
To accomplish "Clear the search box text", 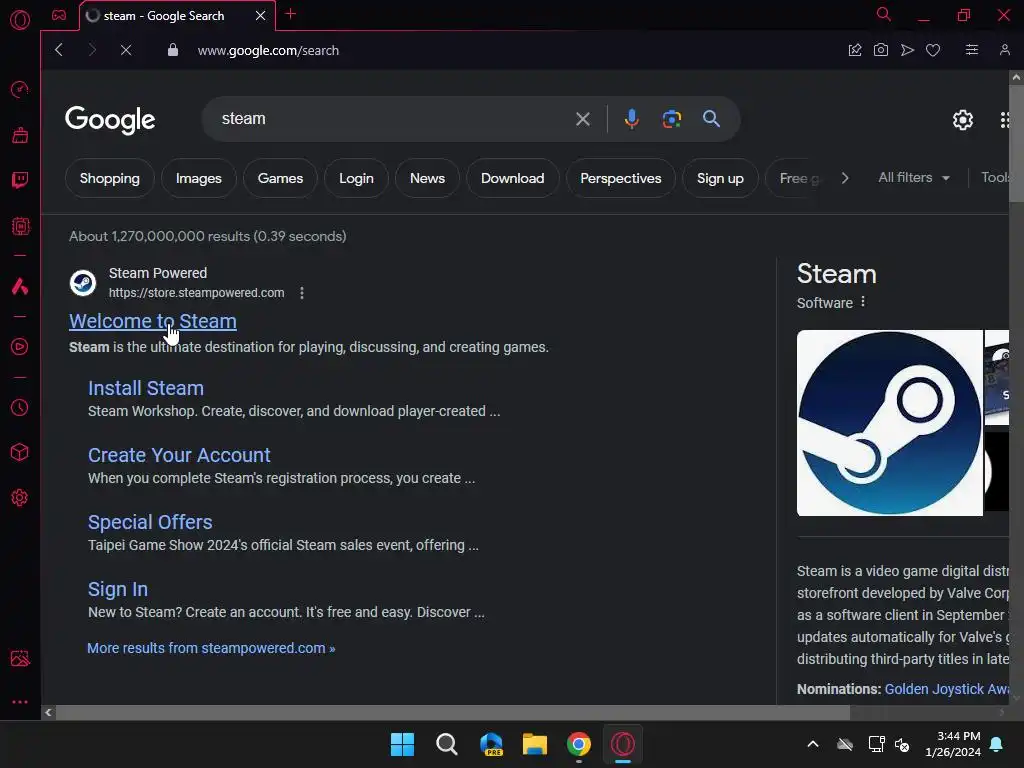I will click(583, 119).
